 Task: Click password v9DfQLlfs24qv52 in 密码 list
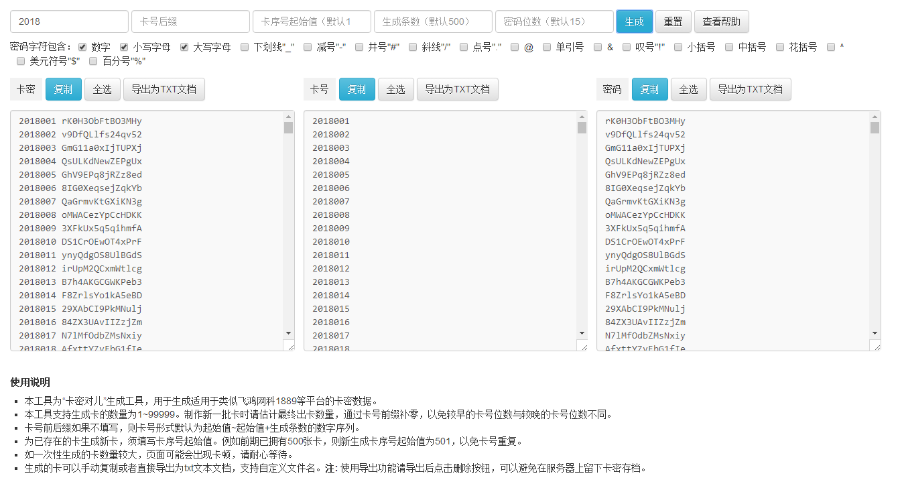tap(645, 134)
